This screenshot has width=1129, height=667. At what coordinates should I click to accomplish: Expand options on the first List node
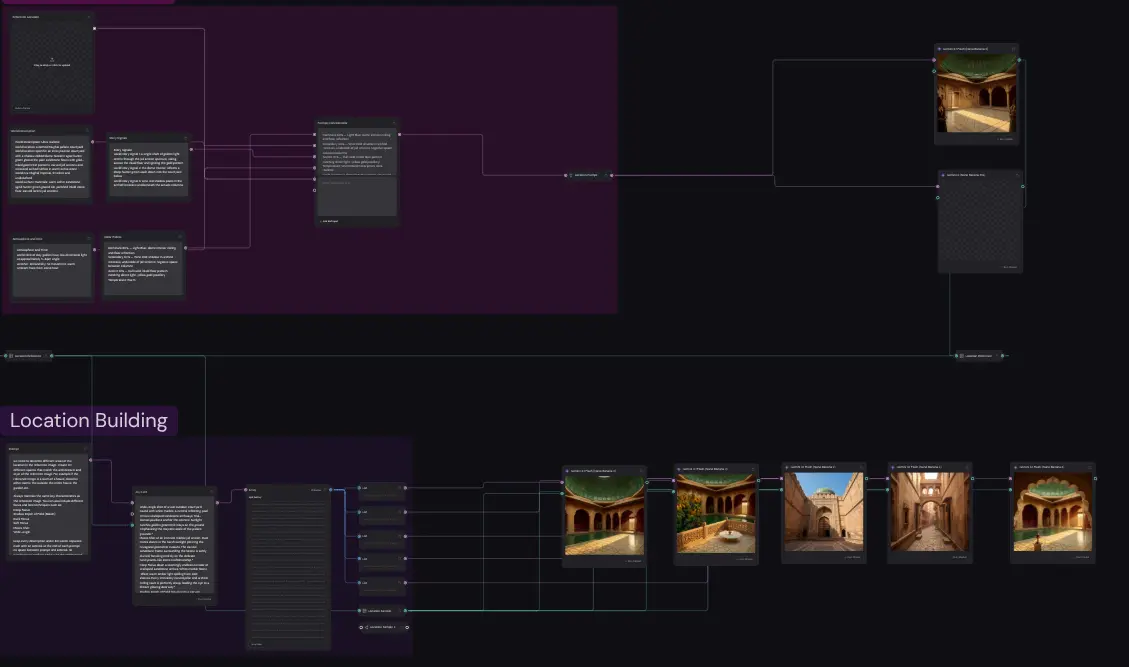(x=400, y=488)
